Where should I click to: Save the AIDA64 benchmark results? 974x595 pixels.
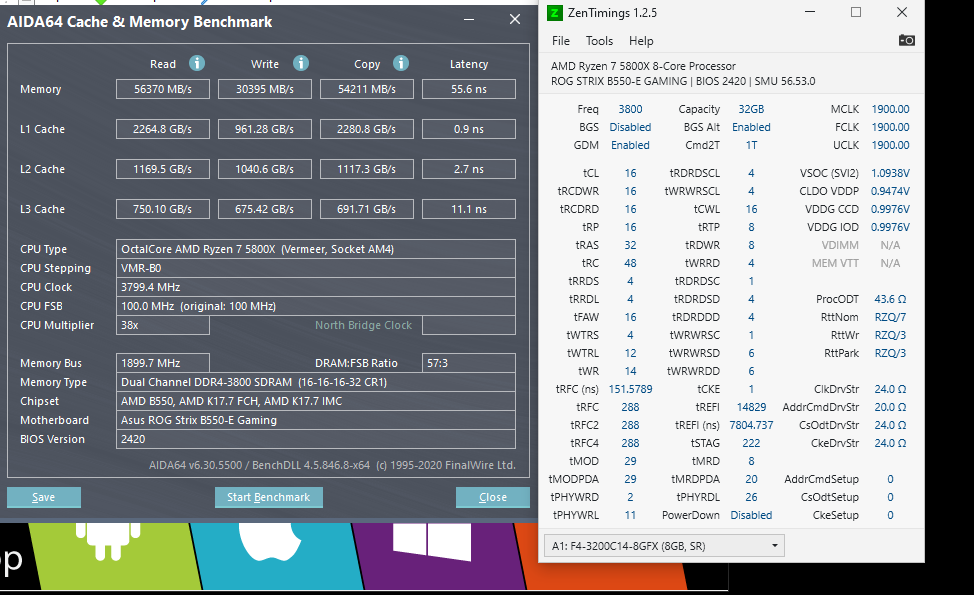point(43,497)
